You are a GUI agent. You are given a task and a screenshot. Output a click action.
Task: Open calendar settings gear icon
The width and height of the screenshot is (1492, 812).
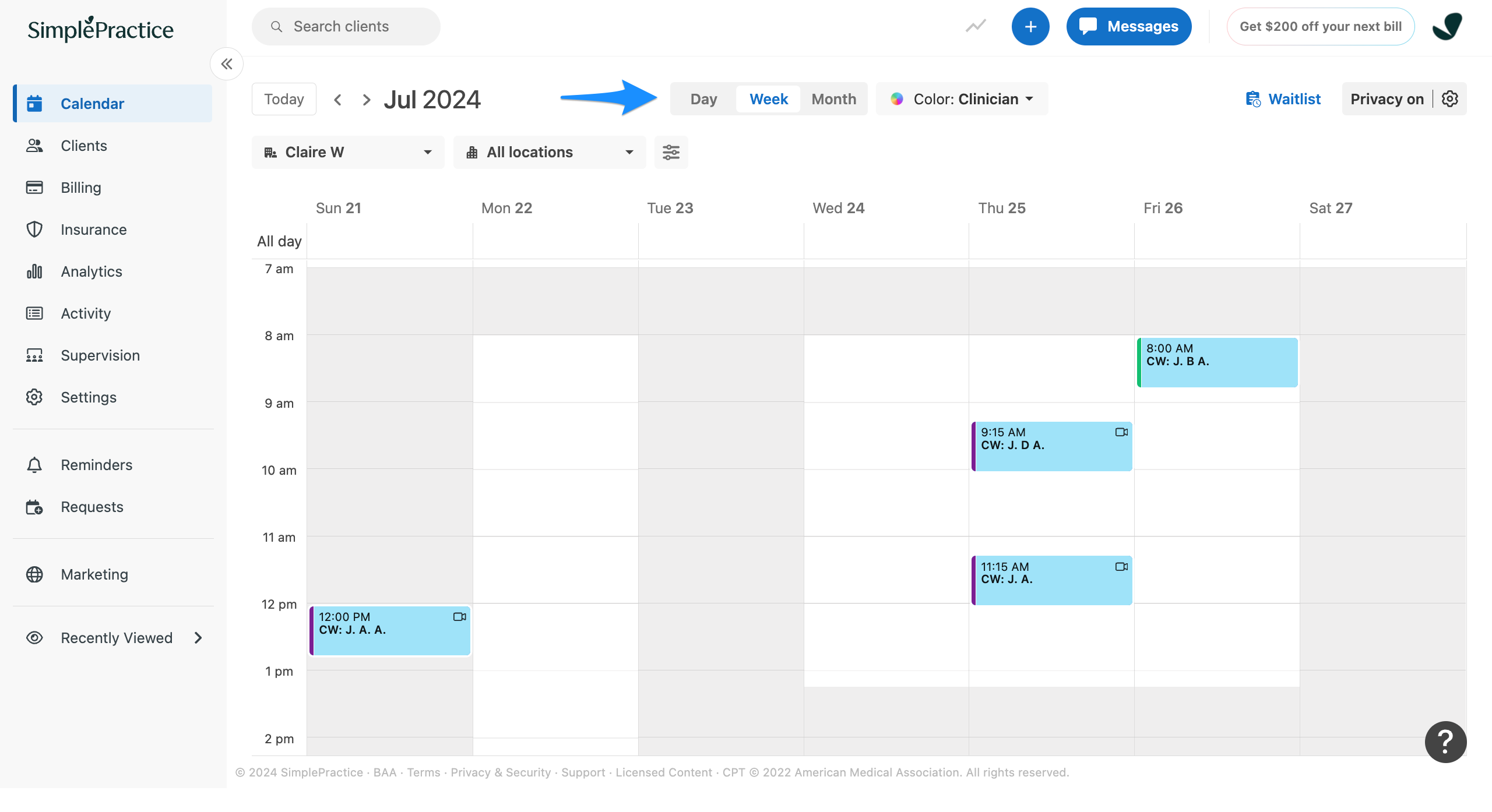pos(1450,99)
